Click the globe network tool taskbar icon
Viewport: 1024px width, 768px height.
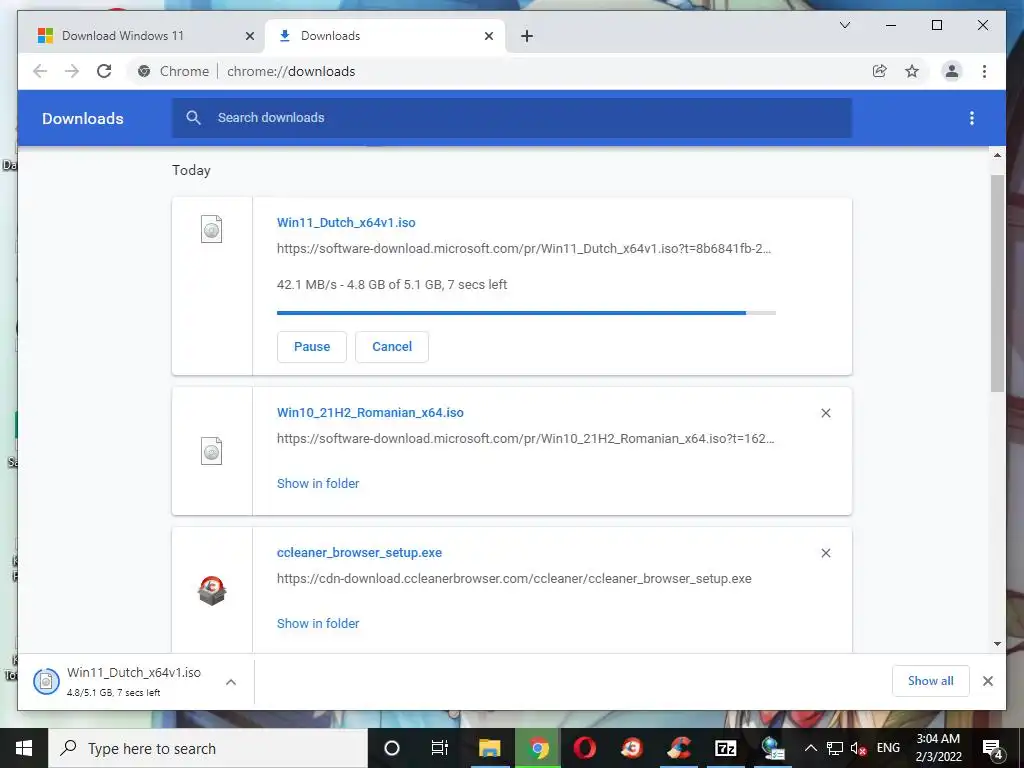click(x=773, y=748)
